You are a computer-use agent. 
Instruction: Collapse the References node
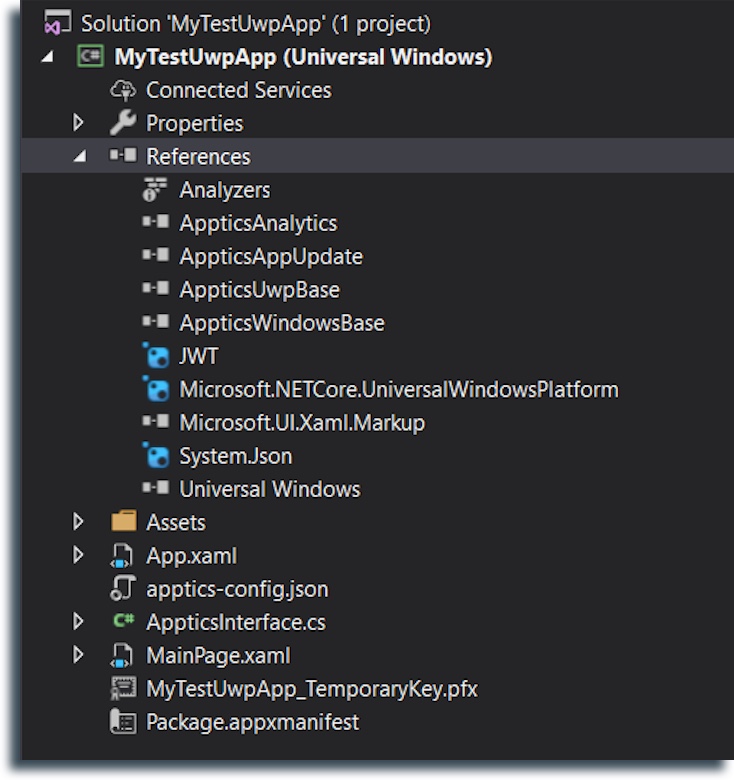[x=79, y=157]
